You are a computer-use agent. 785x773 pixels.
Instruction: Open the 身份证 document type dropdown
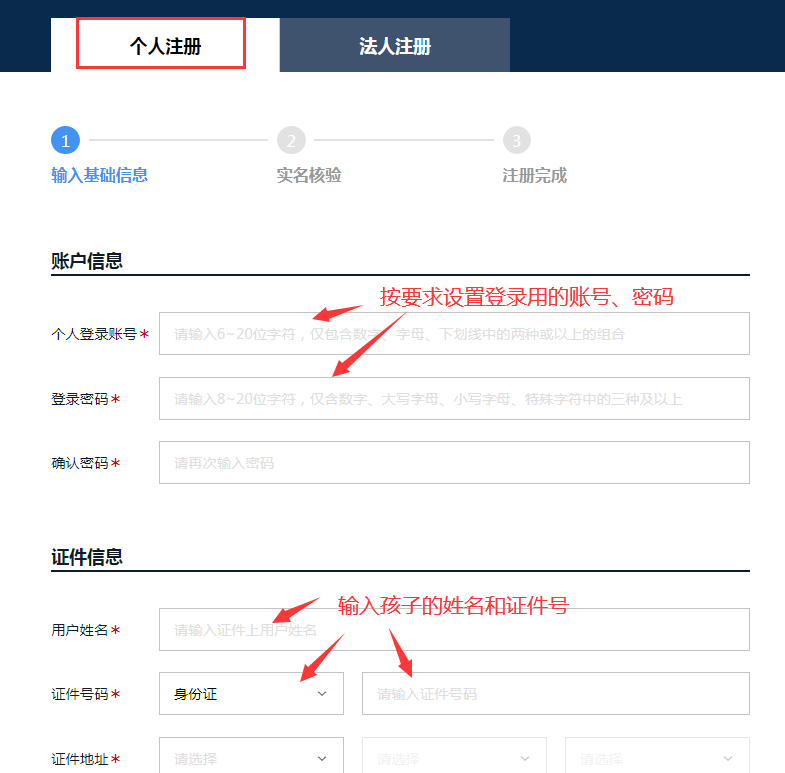click(251, 694)
